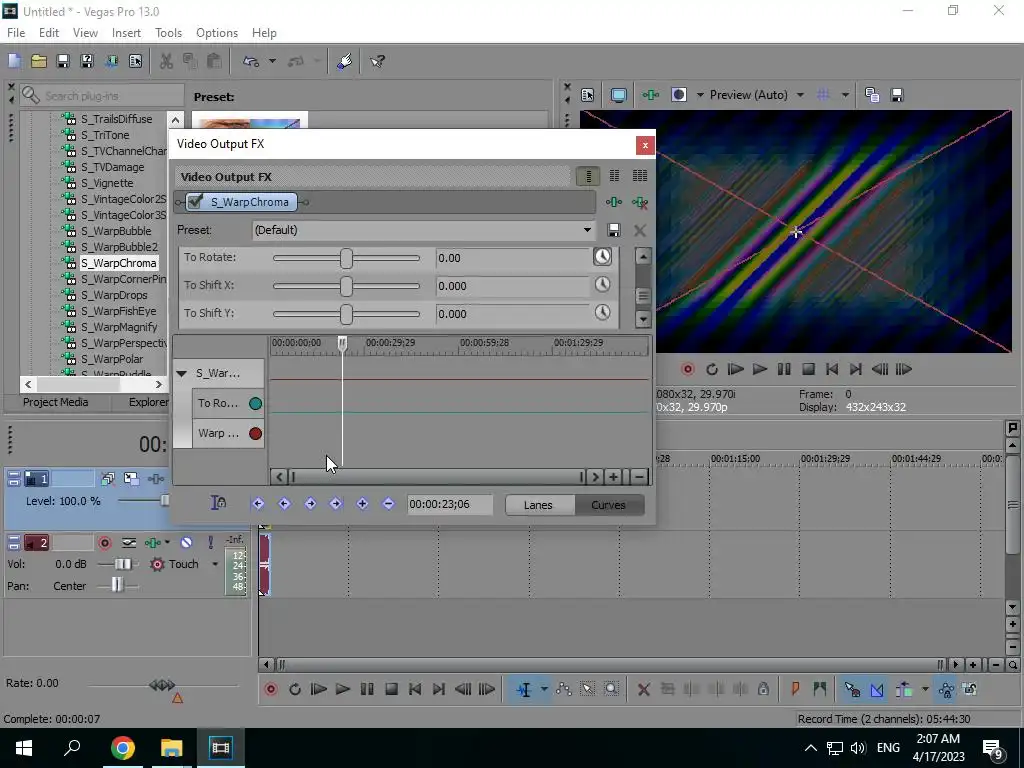Open the What's This help icon
1024x768 pixels.
377,61
